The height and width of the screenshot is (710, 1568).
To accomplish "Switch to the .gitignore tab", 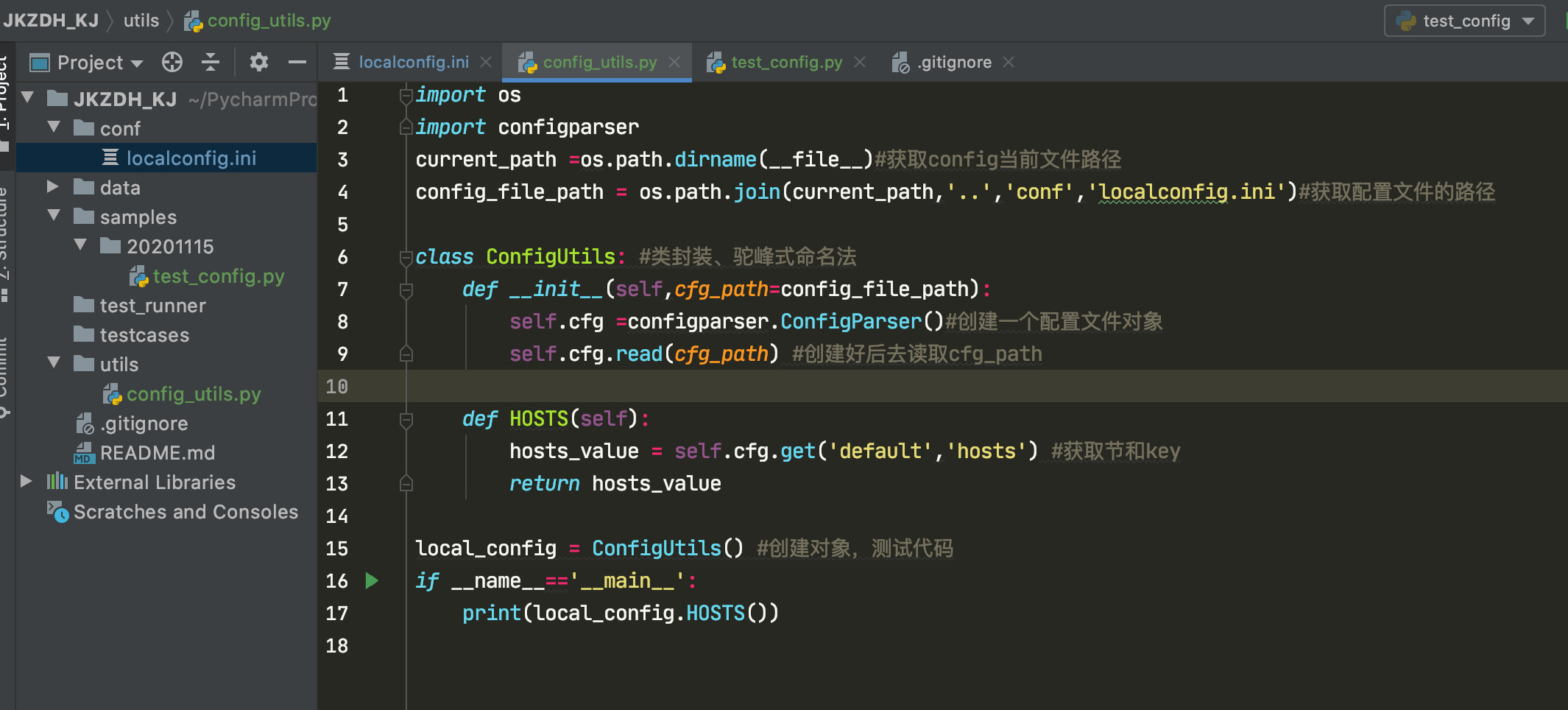I will click(x=954, y=63).
